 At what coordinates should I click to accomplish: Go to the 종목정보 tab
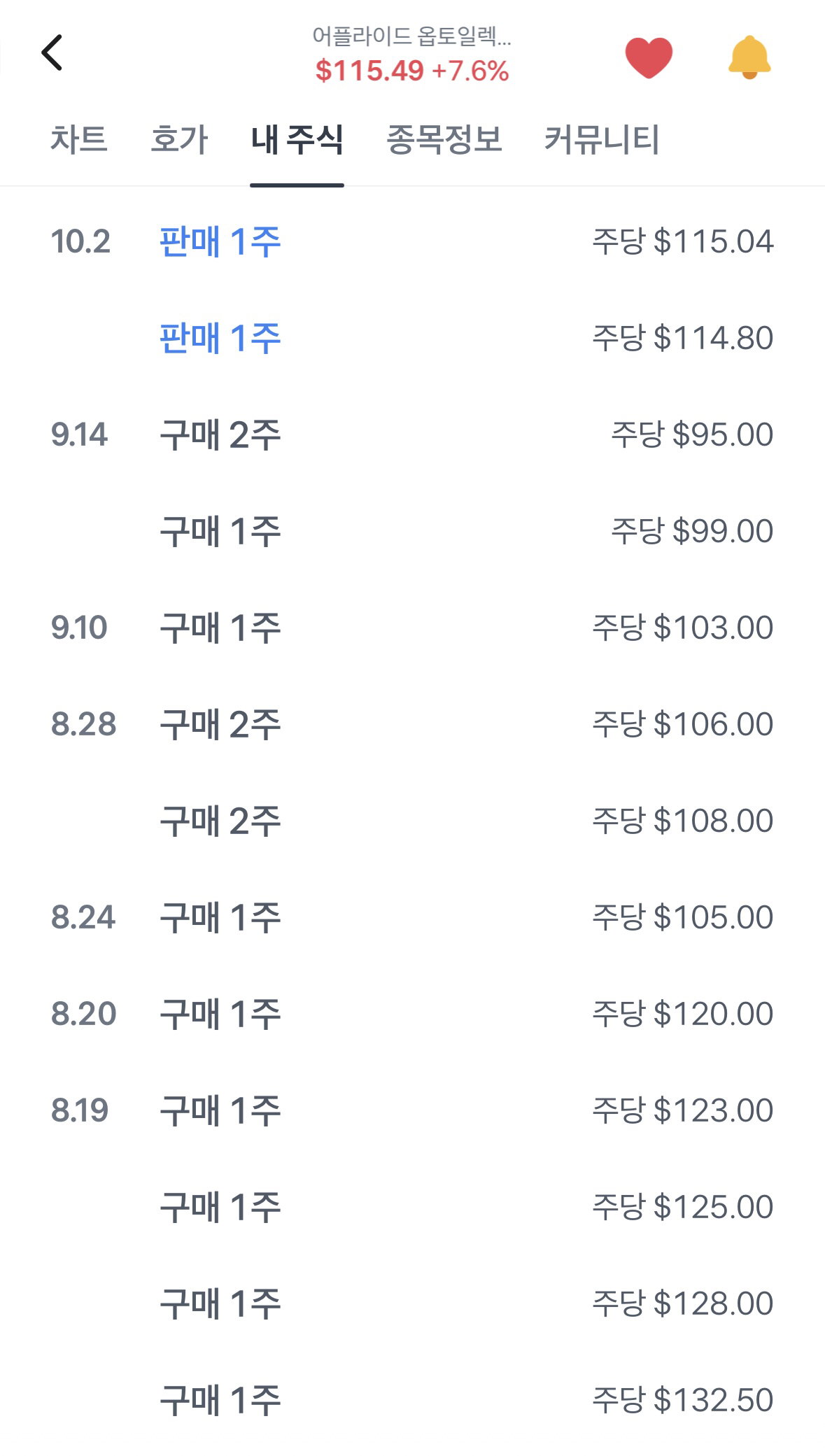pyautogui.click(x=444, y=139)
